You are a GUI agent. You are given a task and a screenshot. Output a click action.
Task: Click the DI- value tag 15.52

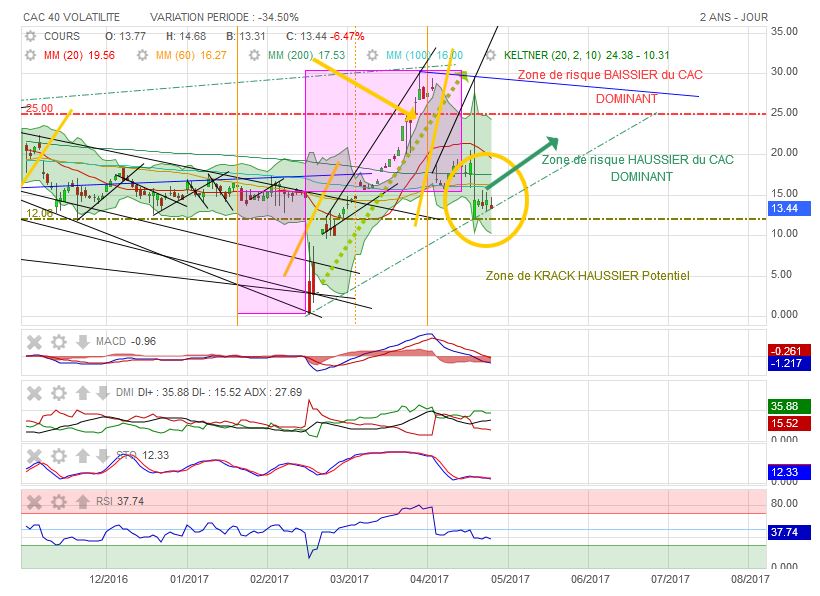click(x=789, y=423)
